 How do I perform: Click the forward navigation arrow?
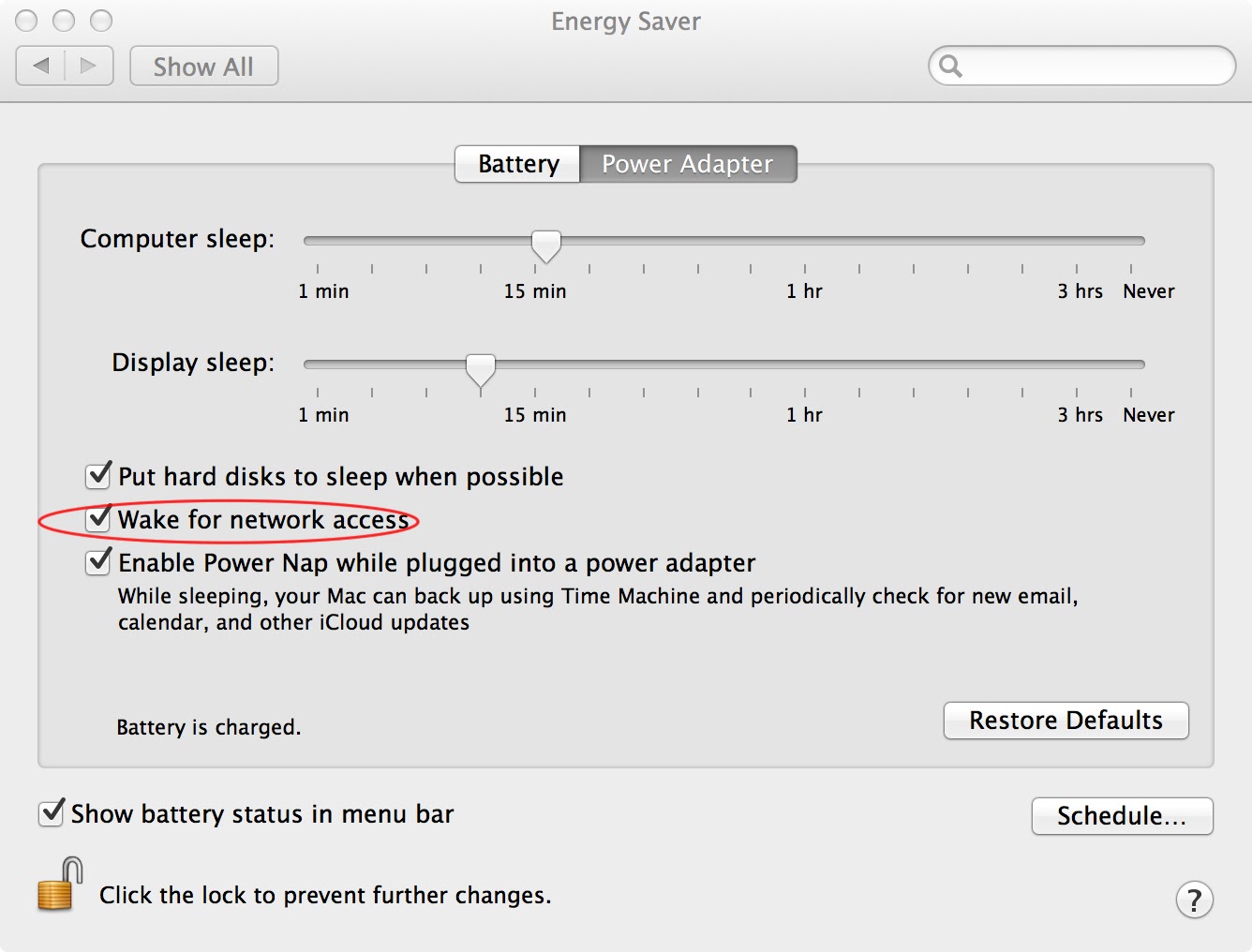87,66
